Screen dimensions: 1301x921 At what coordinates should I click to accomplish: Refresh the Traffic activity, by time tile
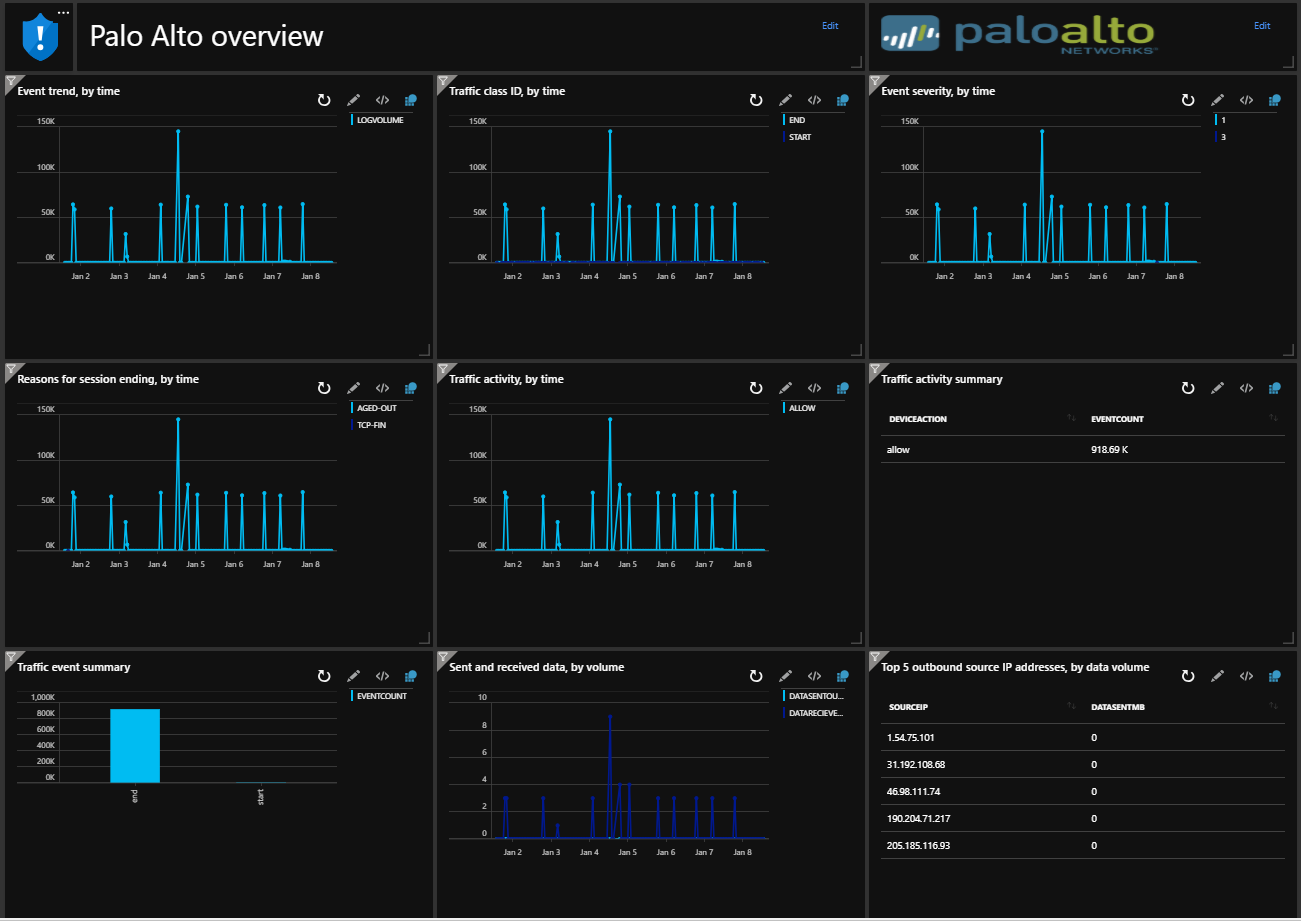point(756,388)
